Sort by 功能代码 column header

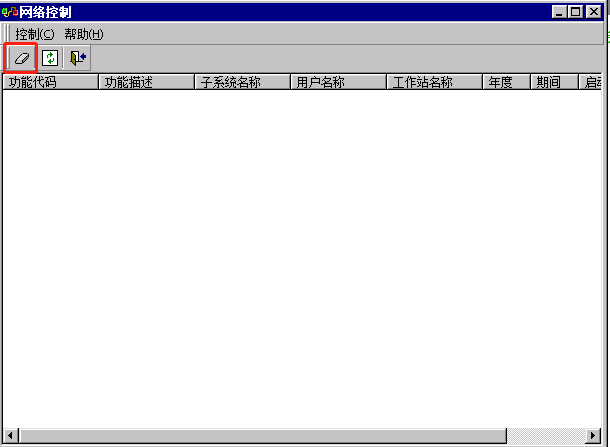(50, 82)
